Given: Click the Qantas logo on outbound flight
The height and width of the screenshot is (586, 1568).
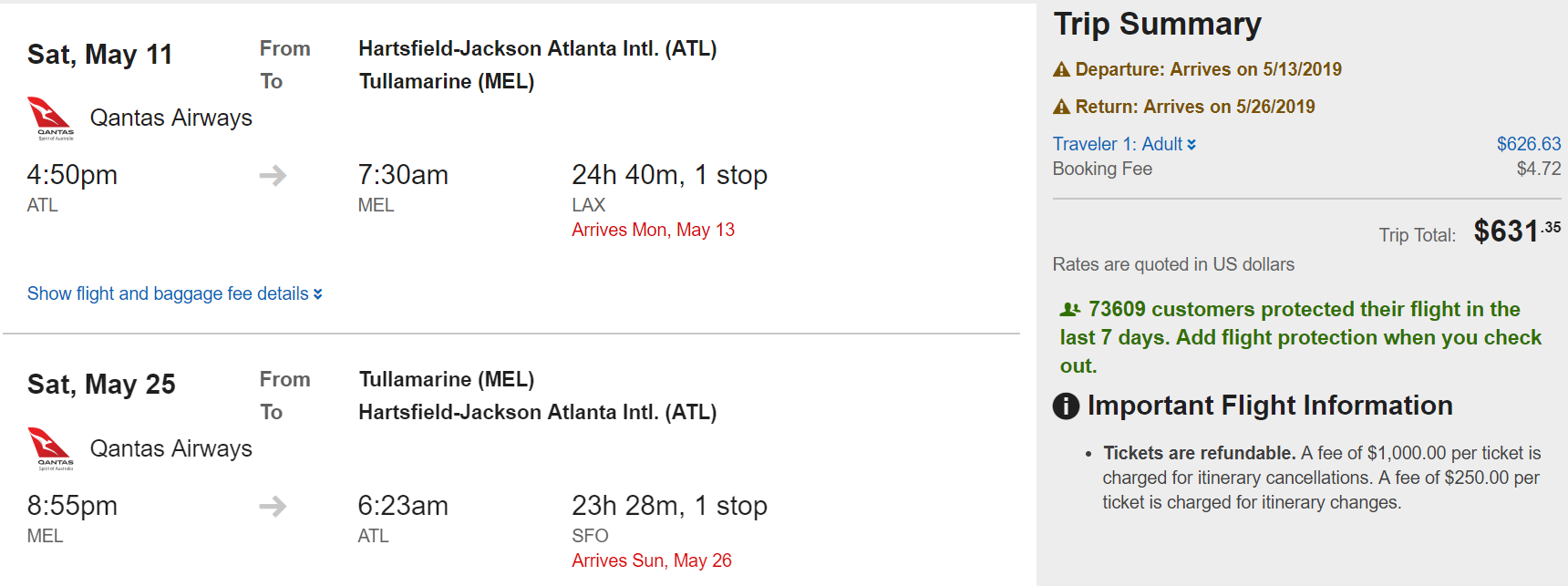Looking at the screenshot, I should pyautogui.click(x=50, y=118).
